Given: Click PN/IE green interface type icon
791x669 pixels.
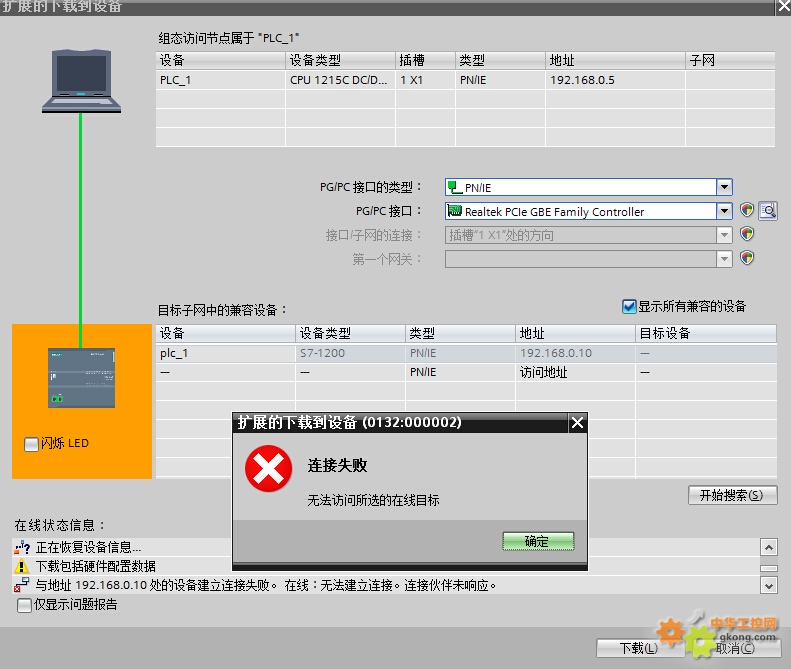Looking at the screenshot, I should tap(455, 187).
